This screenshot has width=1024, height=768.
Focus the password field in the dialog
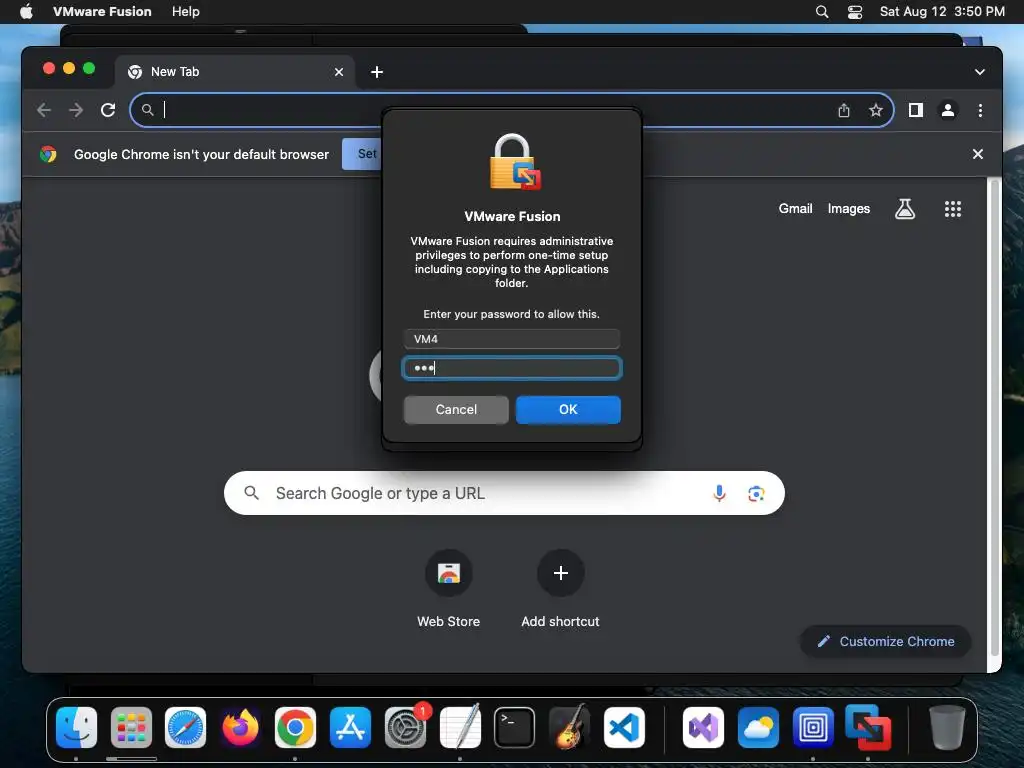point(511,368)
